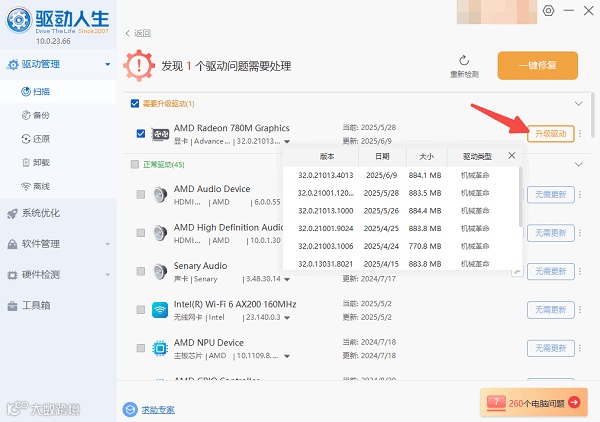Click the 求助专家 expert help link

coord(158,410)
